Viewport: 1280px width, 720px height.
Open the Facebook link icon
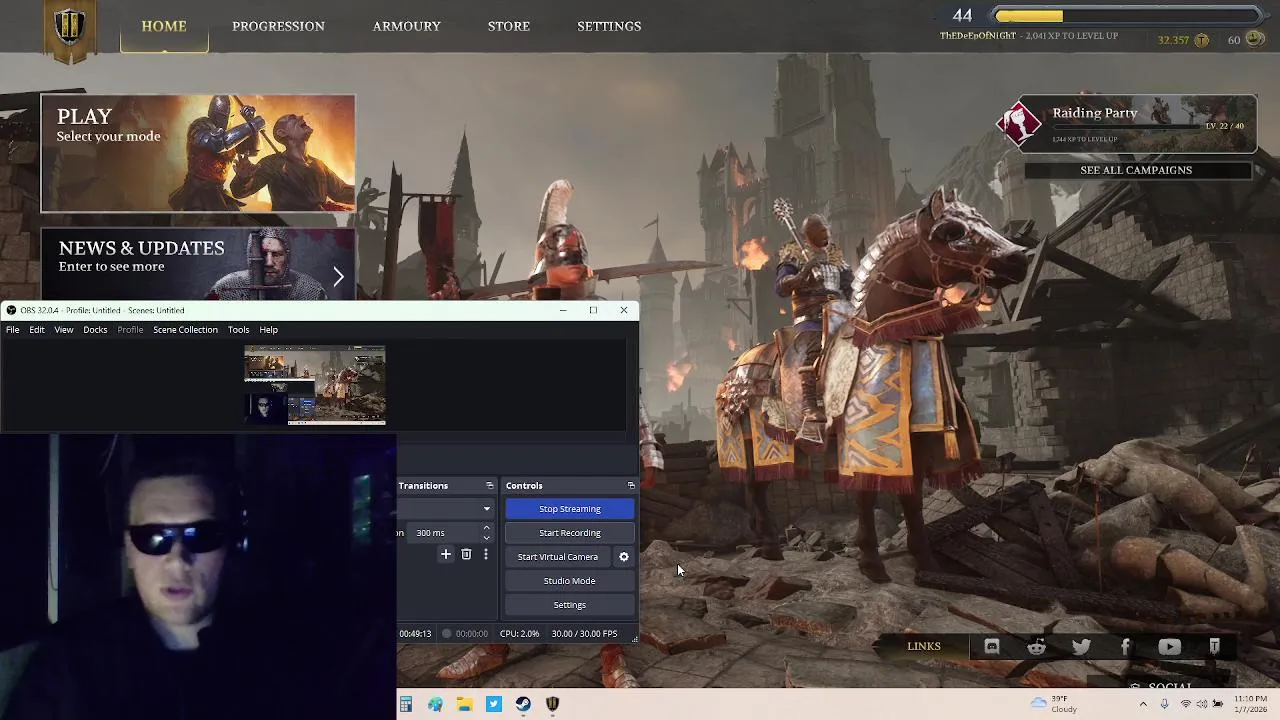click(1125, 647)
